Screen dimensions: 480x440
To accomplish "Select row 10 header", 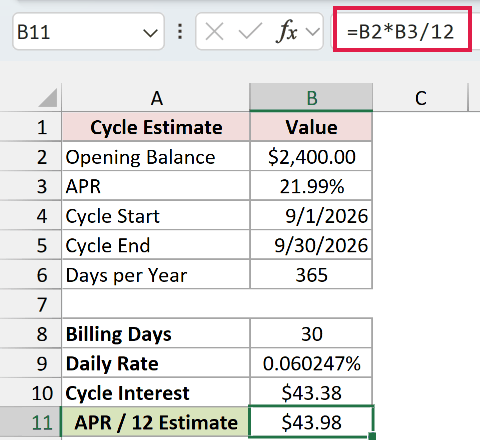I will [x=31, y=393].
